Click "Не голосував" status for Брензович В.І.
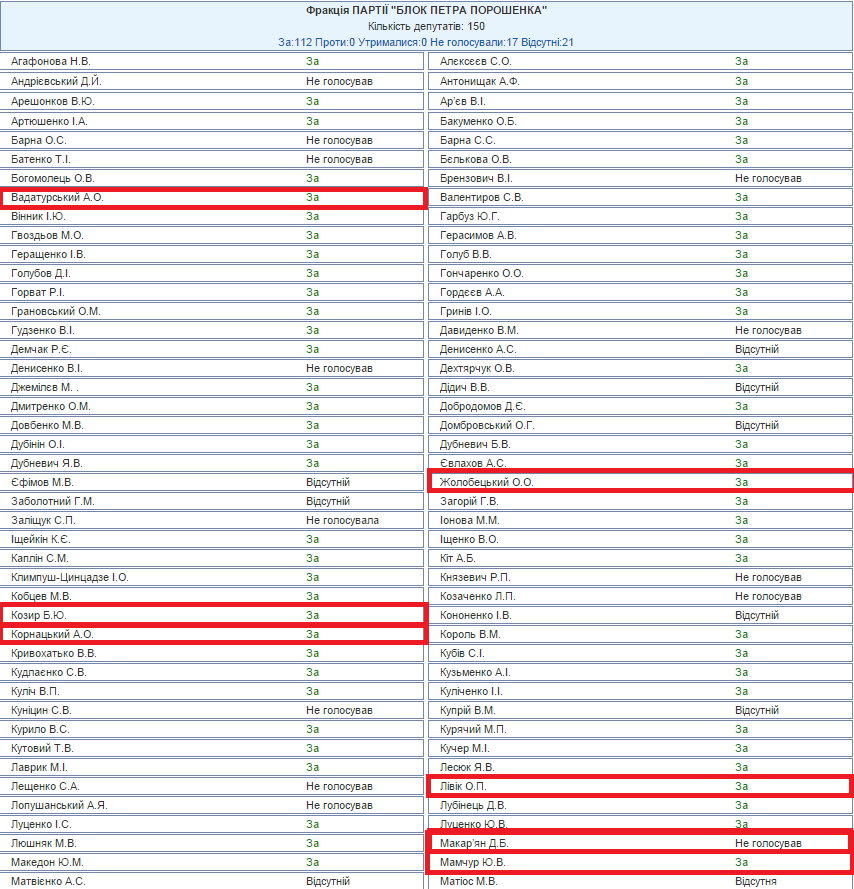854x889 pixels. 768,178
